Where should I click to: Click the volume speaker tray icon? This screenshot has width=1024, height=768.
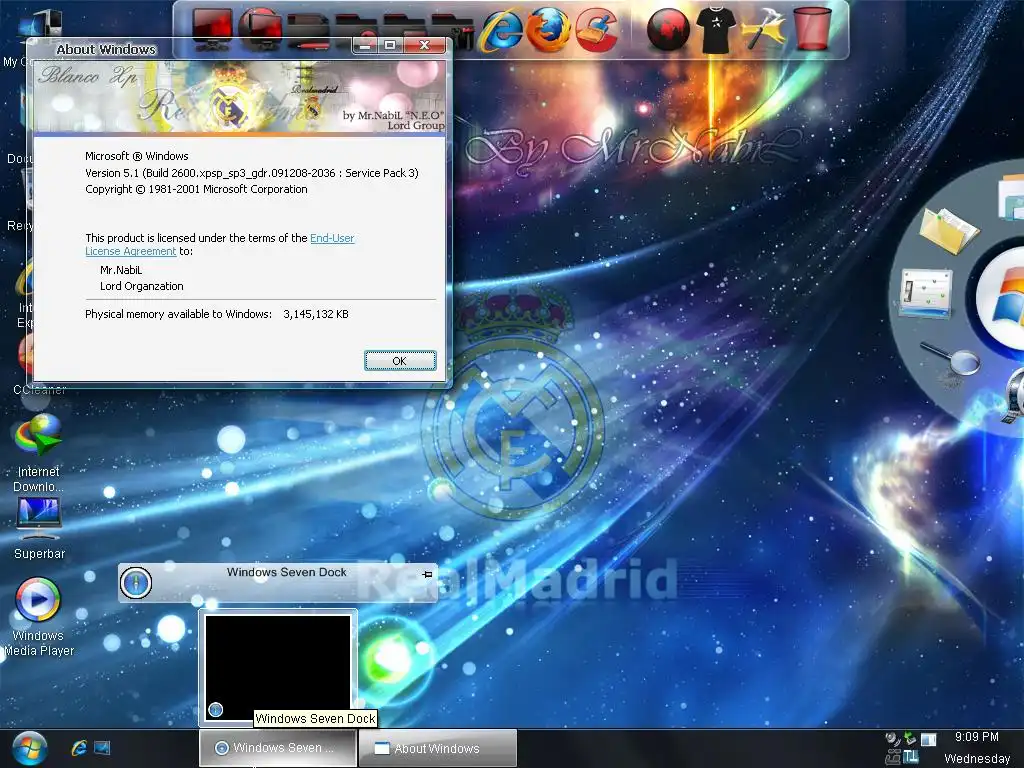892,739
